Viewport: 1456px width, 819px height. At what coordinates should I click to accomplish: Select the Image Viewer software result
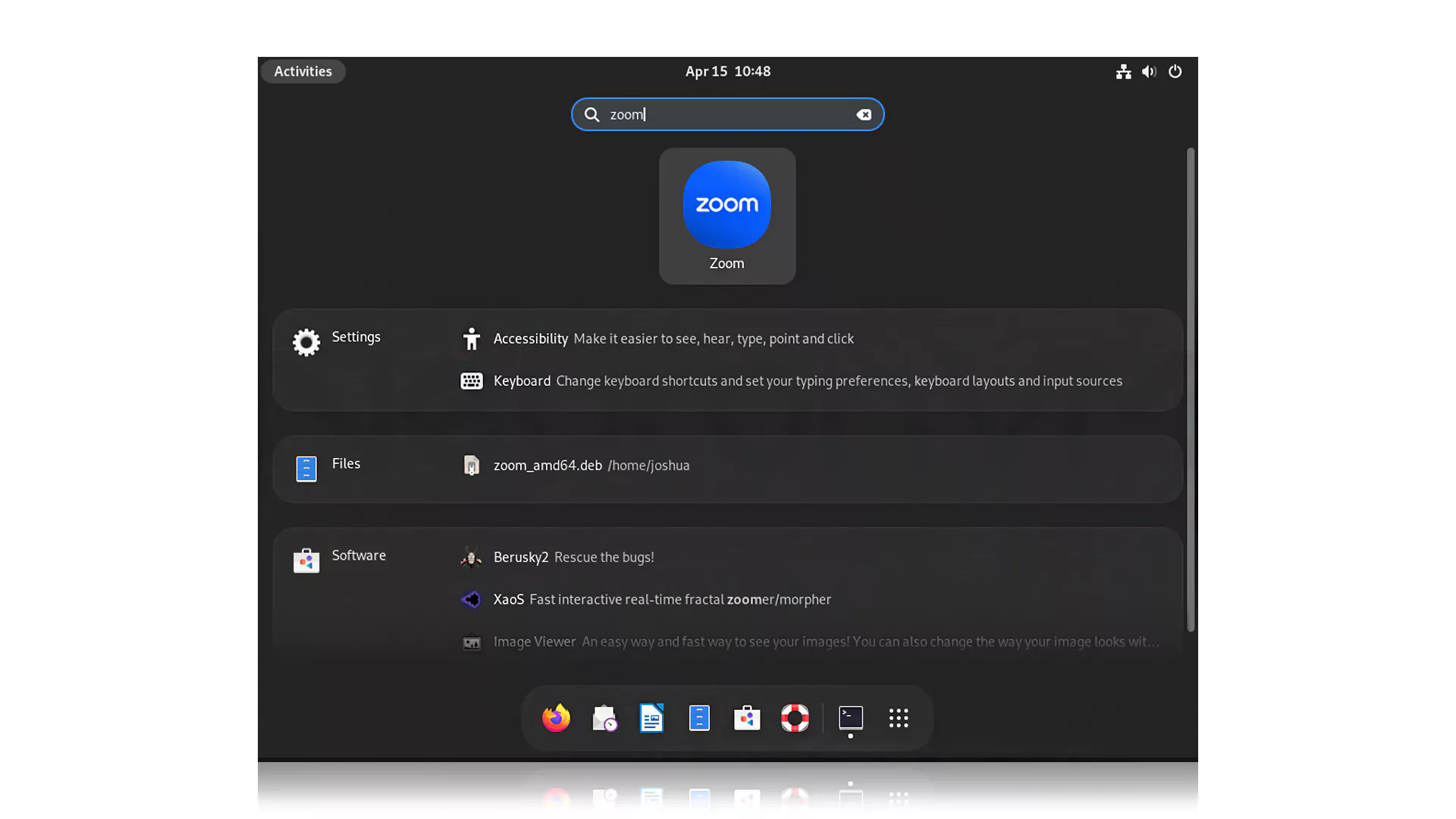[x=811, y=642]
